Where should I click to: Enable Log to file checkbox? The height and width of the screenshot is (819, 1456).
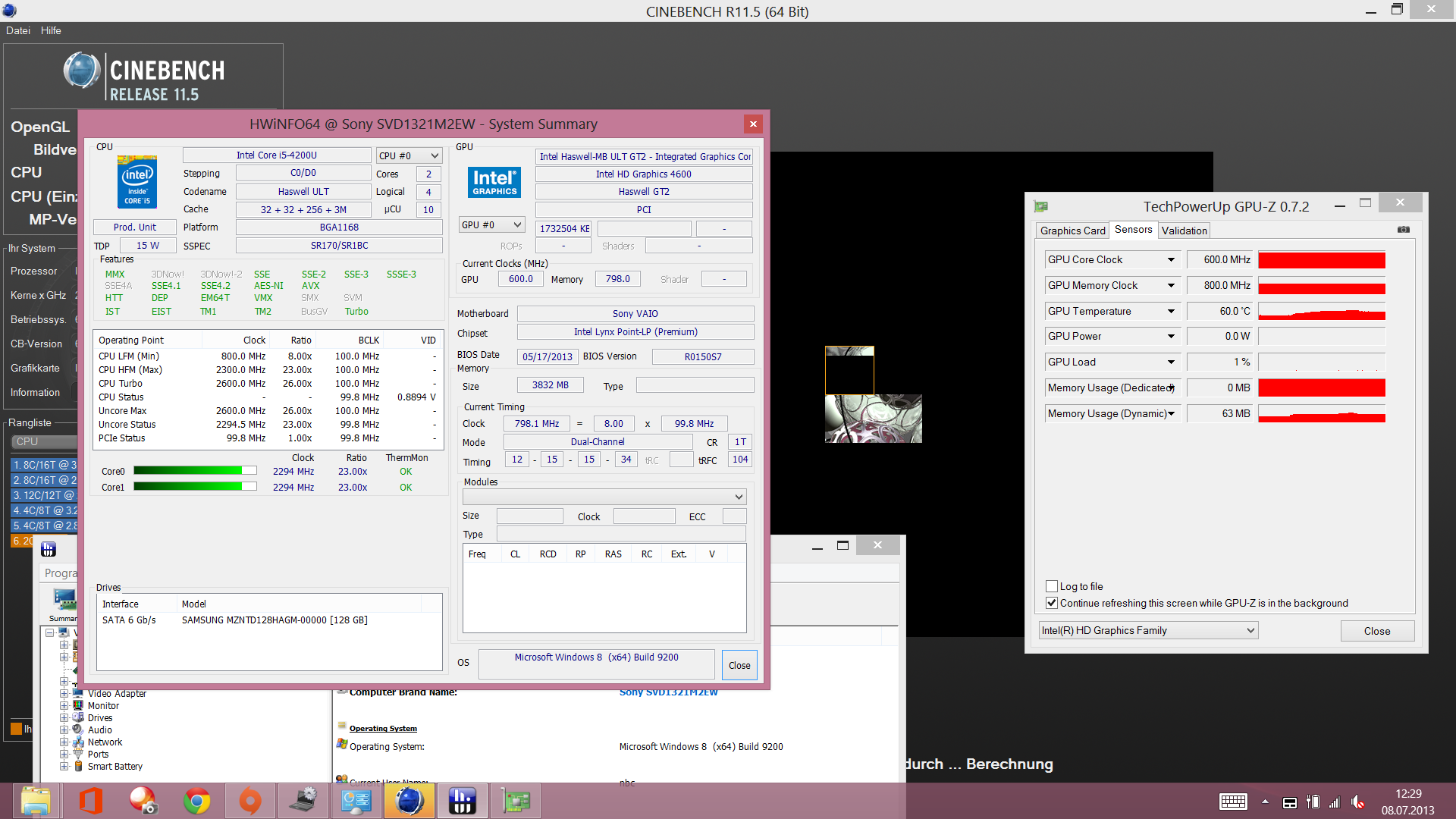pyautogui.click(x=1052, y=586)
